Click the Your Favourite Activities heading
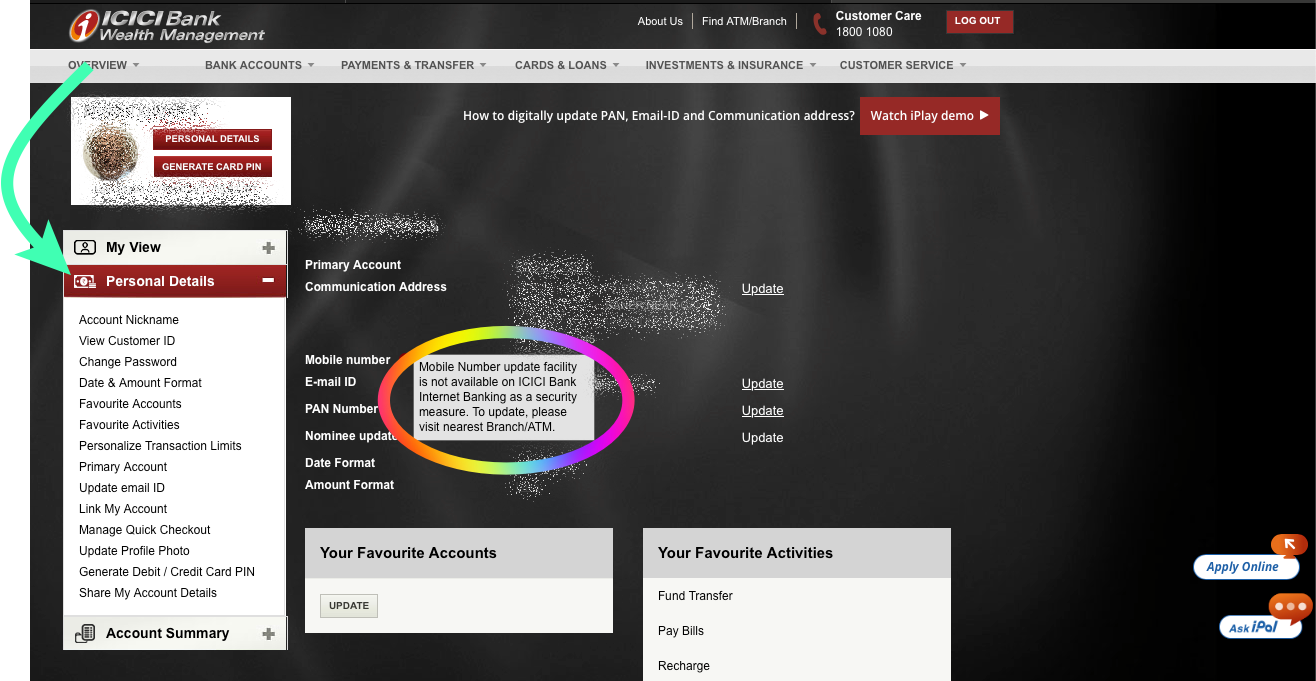1316x681 pixels. tap(745, 553)
